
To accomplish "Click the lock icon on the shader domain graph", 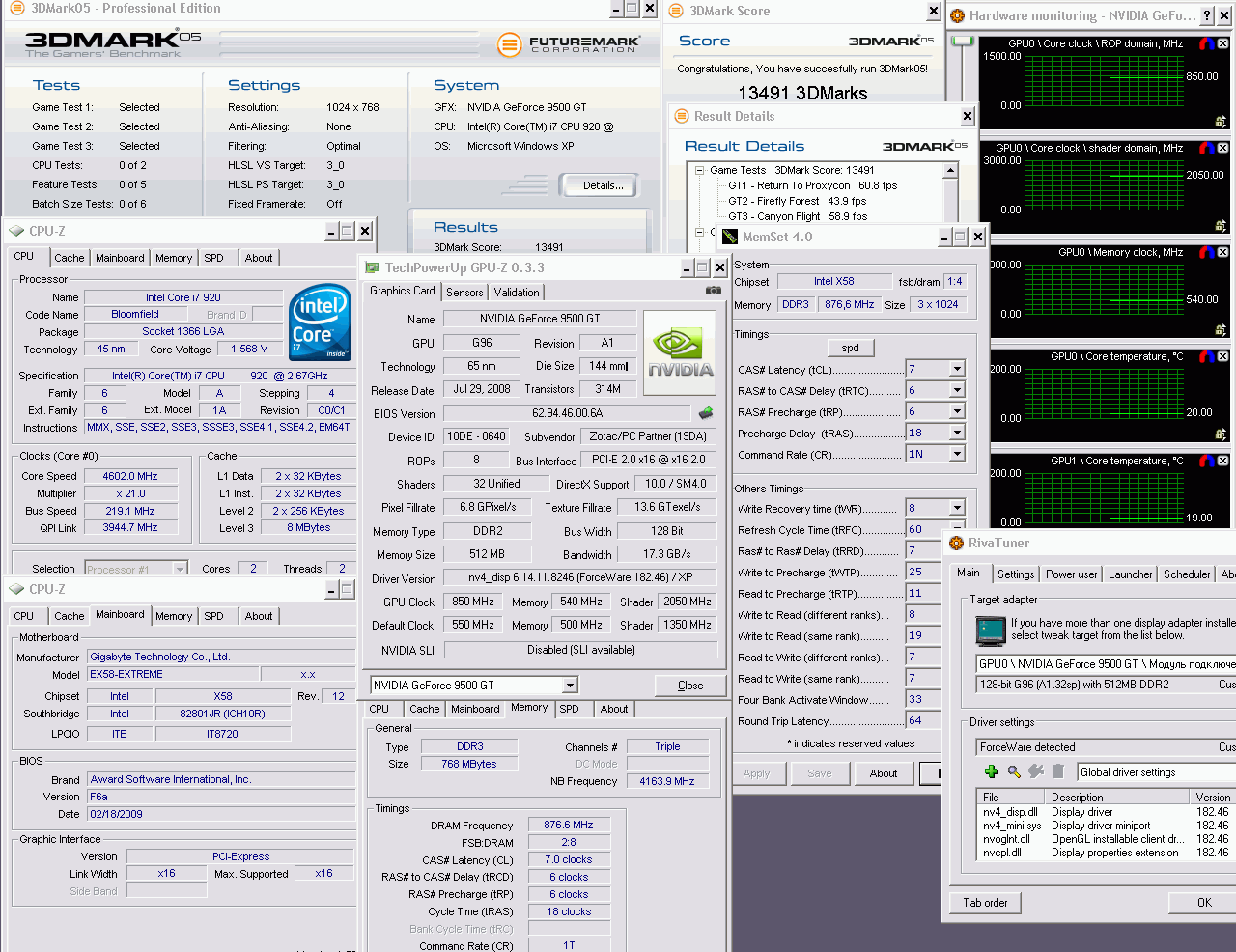I will click(x=1221, y=226).
